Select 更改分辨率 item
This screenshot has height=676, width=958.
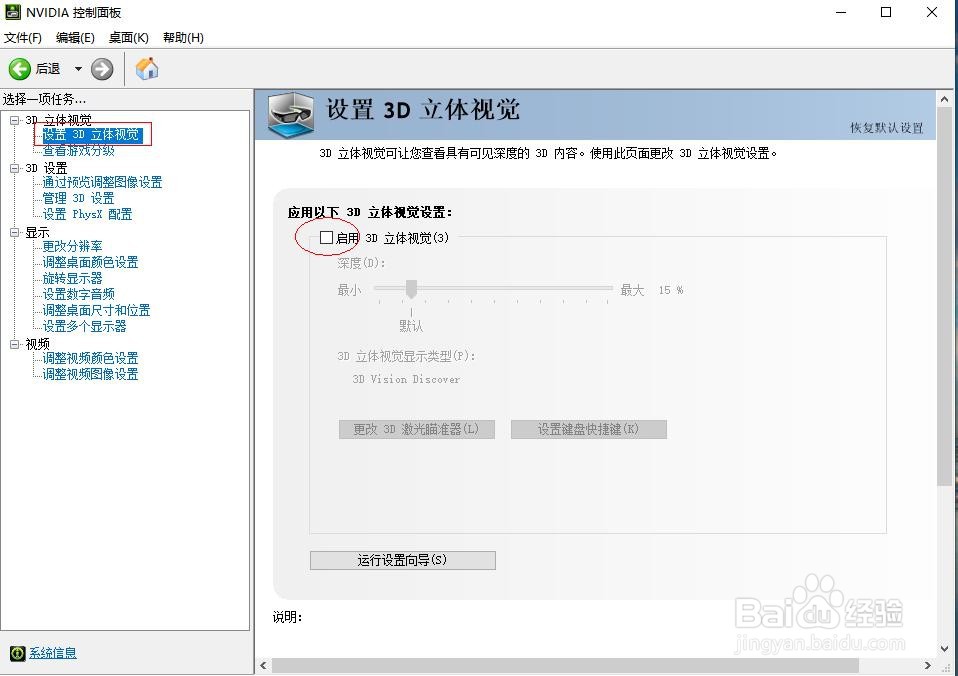[72, 246]
